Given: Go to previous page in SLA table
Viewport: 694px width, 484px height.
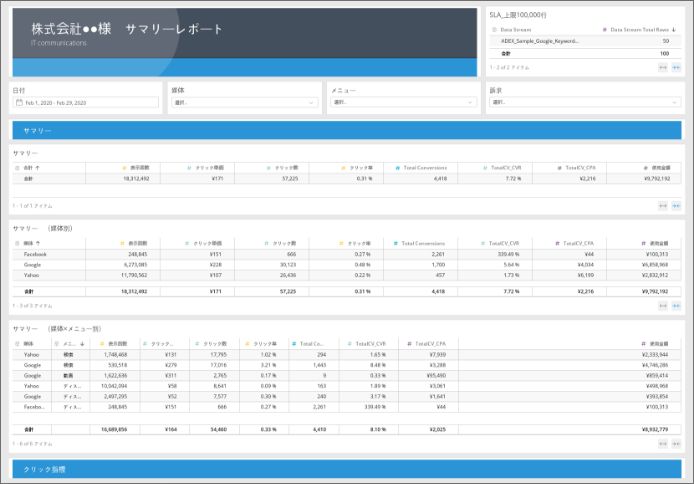Looking at the screenshot, I should point(663,68).
